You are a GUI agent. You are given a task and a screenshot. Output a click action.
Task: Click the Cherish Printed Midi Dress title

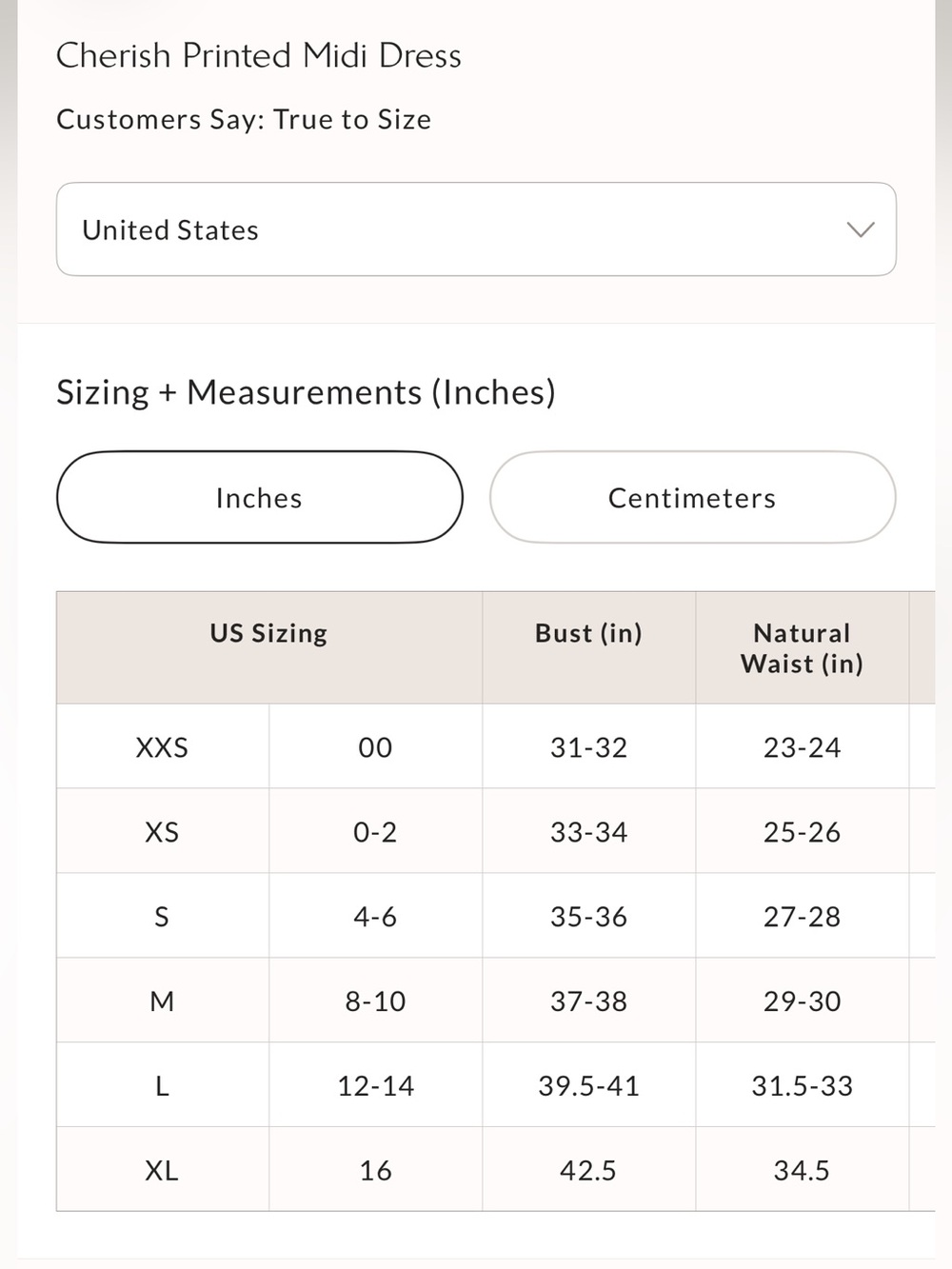coord(259,55)
